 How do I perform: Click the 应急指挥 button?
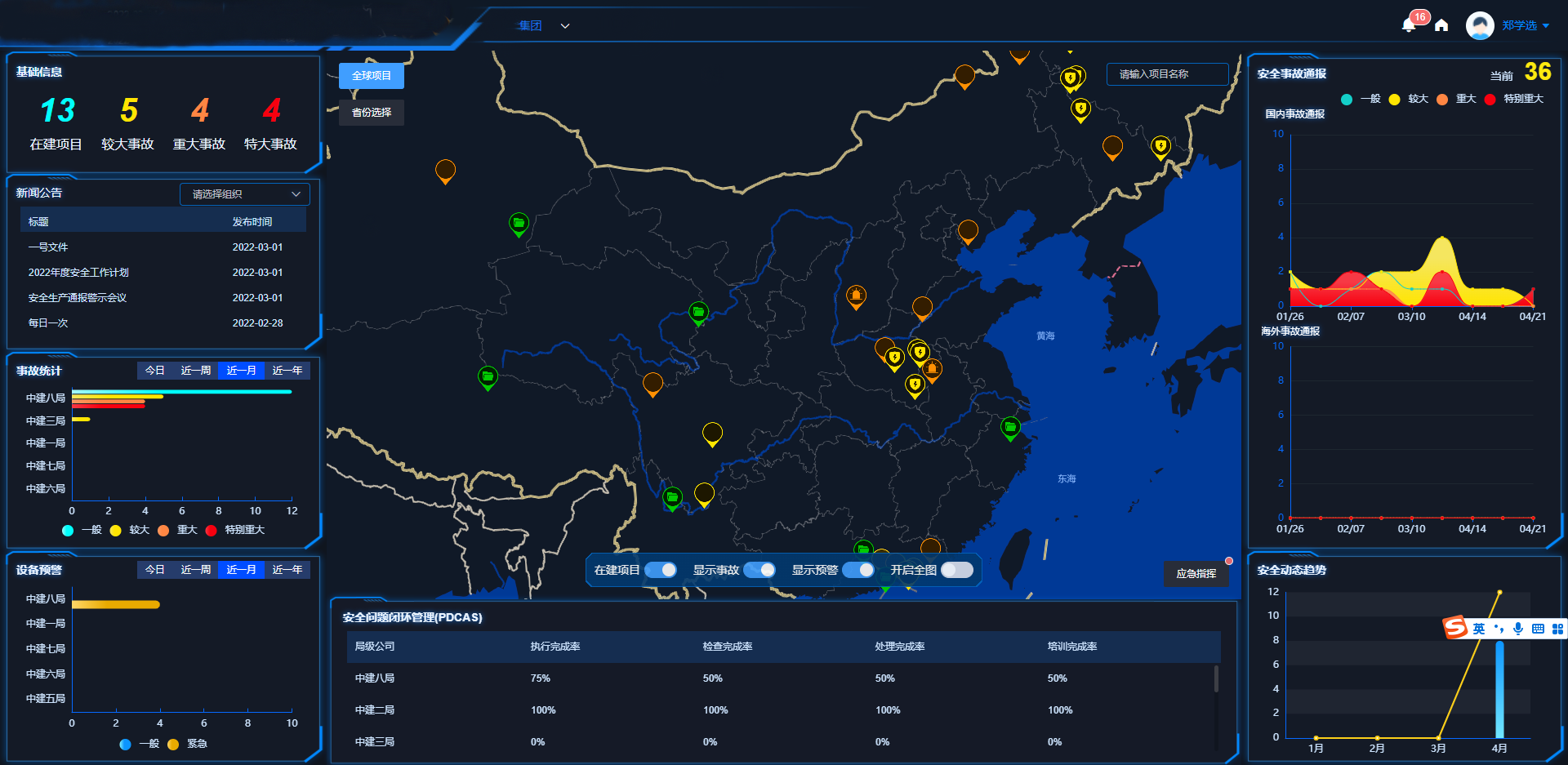(1196, 574)
